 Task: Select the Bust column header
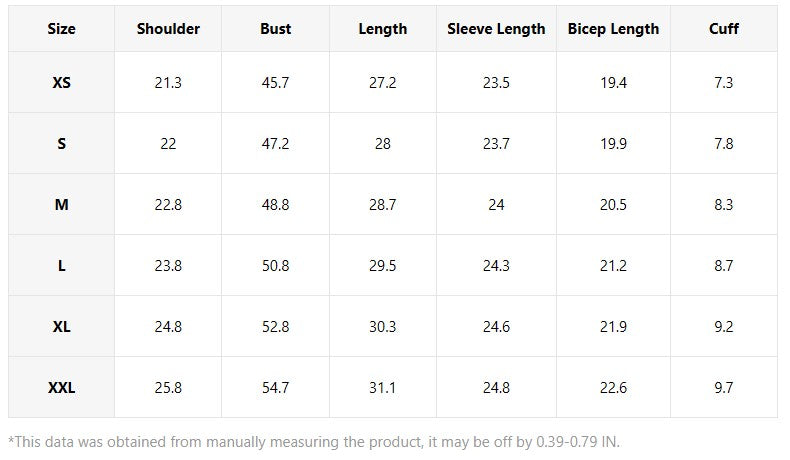276,29
